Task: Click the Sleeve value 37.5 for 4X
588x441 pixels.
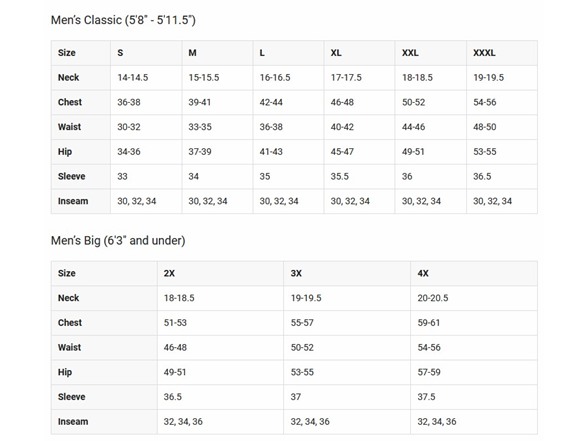Action: [x=426, y=397]
